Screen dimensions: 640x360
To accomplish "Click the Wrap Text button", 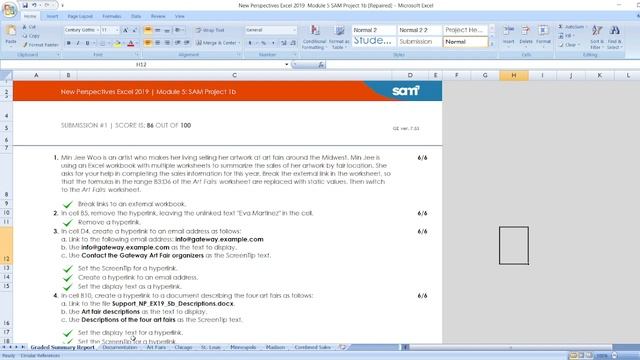I will (210, 30).
